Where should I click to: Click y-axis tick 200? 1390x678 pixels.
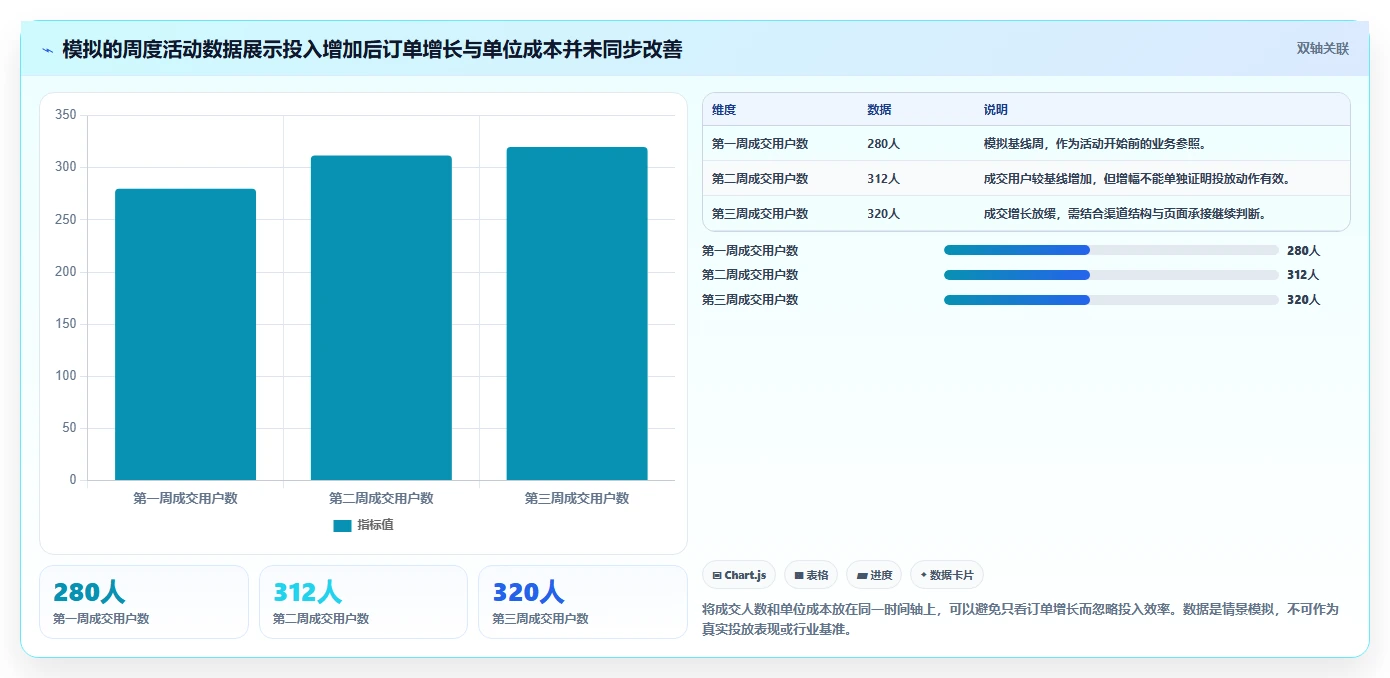pyautogui.click(x=66, y=271)
